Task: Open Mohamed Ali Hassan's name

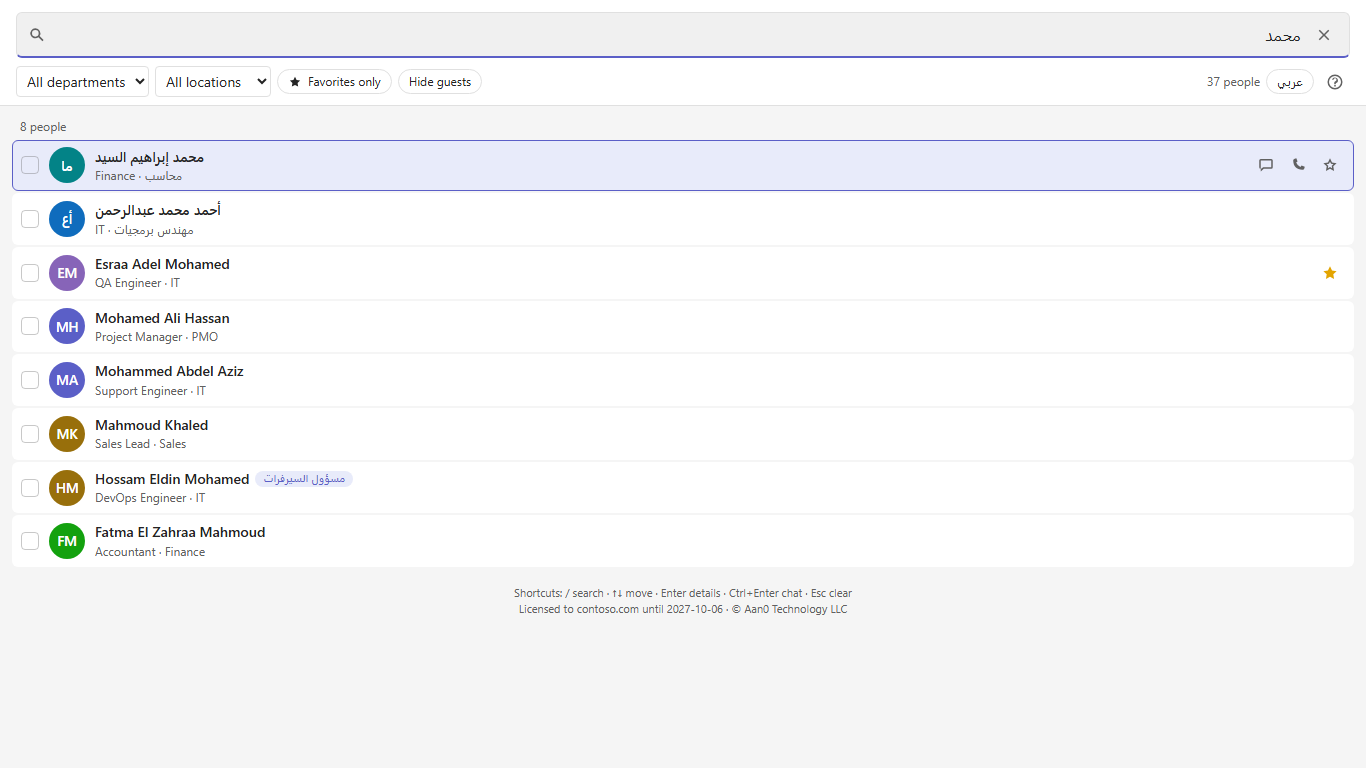Action: [162, 318]
